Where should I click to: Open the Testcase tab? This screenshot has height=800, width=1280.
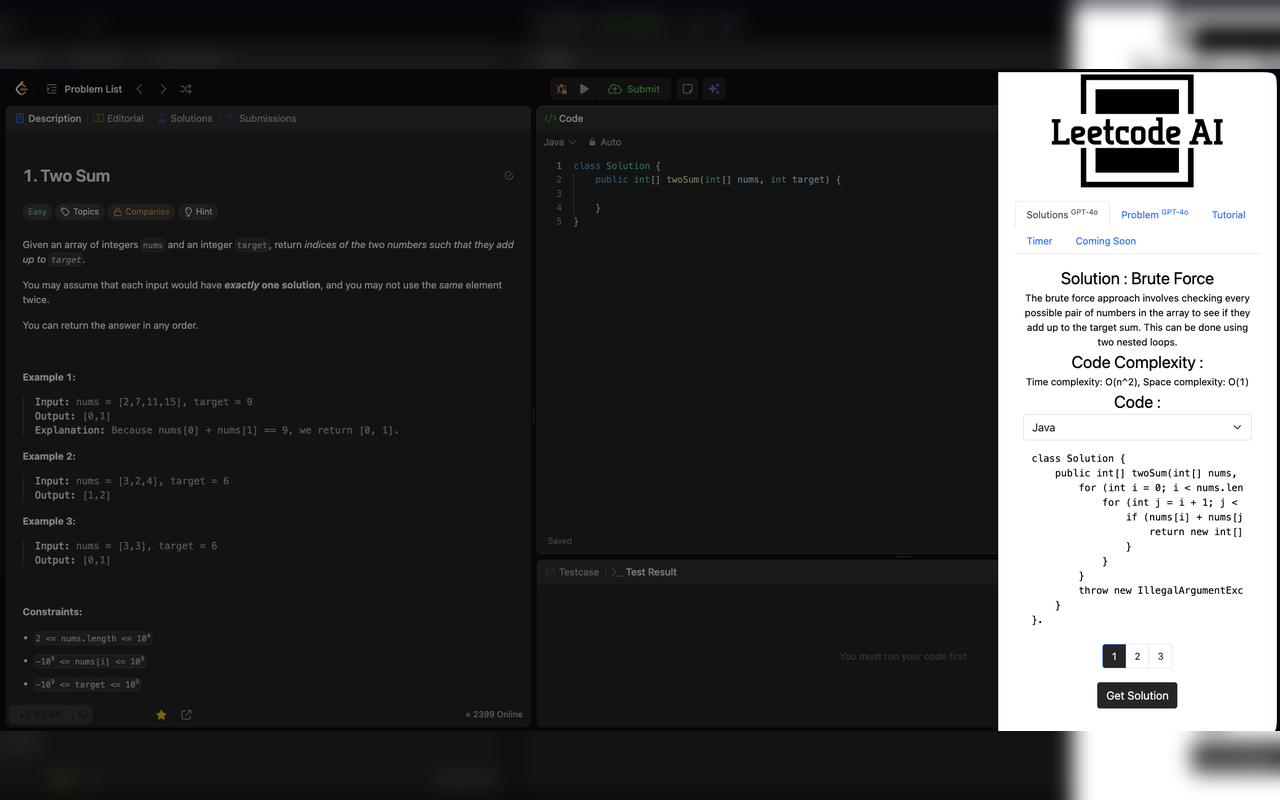point(573,572)
